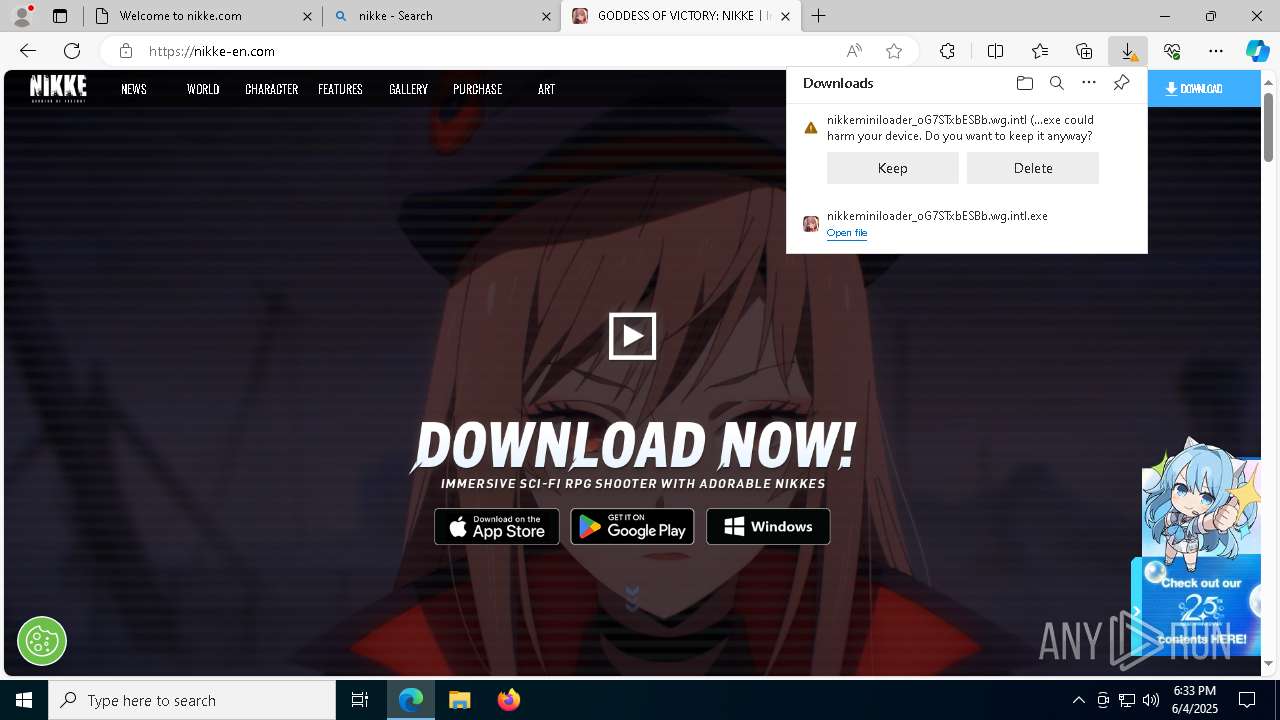Open Task View on the taskbar

tap(360, 700)
